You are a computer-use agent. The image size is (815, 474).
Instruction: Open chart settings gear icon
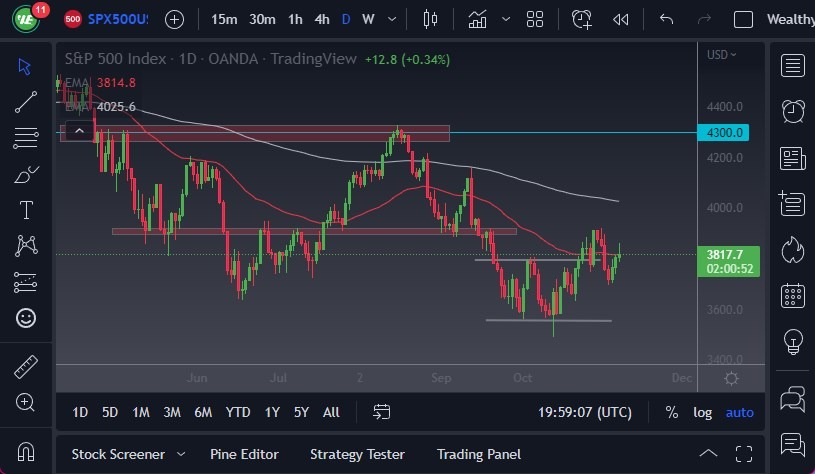tap(731, 378)
